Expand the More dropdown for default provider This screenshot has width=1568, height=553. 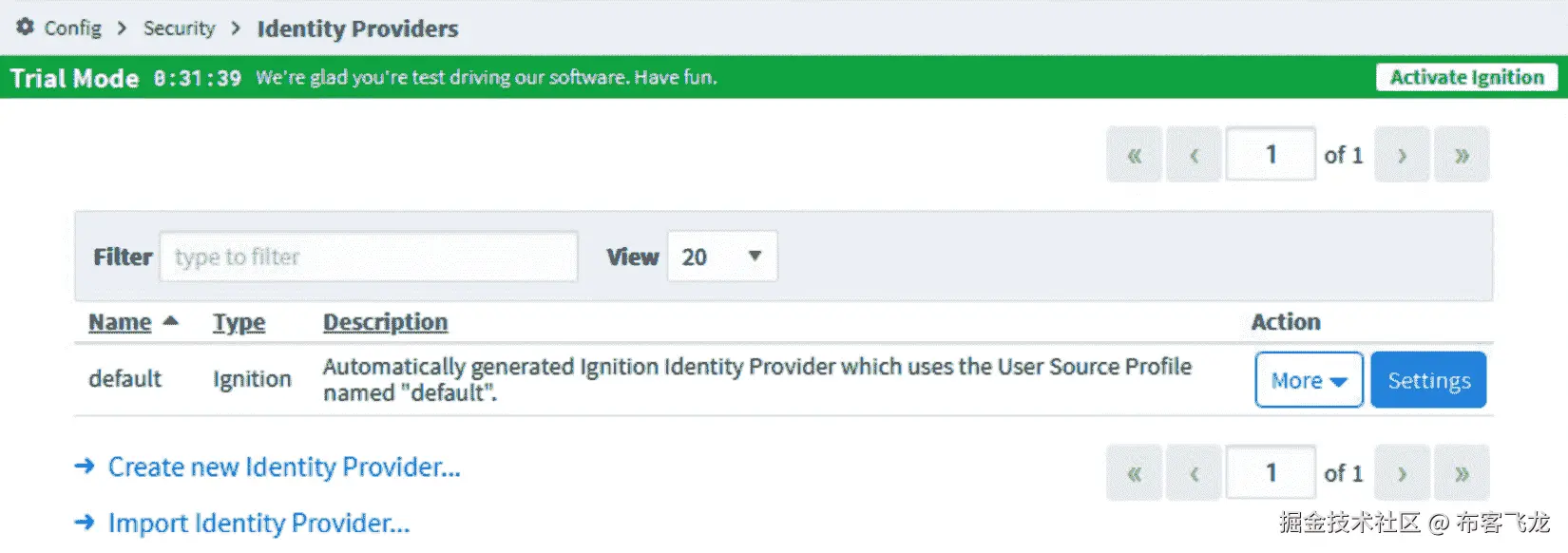[1309, 380]
